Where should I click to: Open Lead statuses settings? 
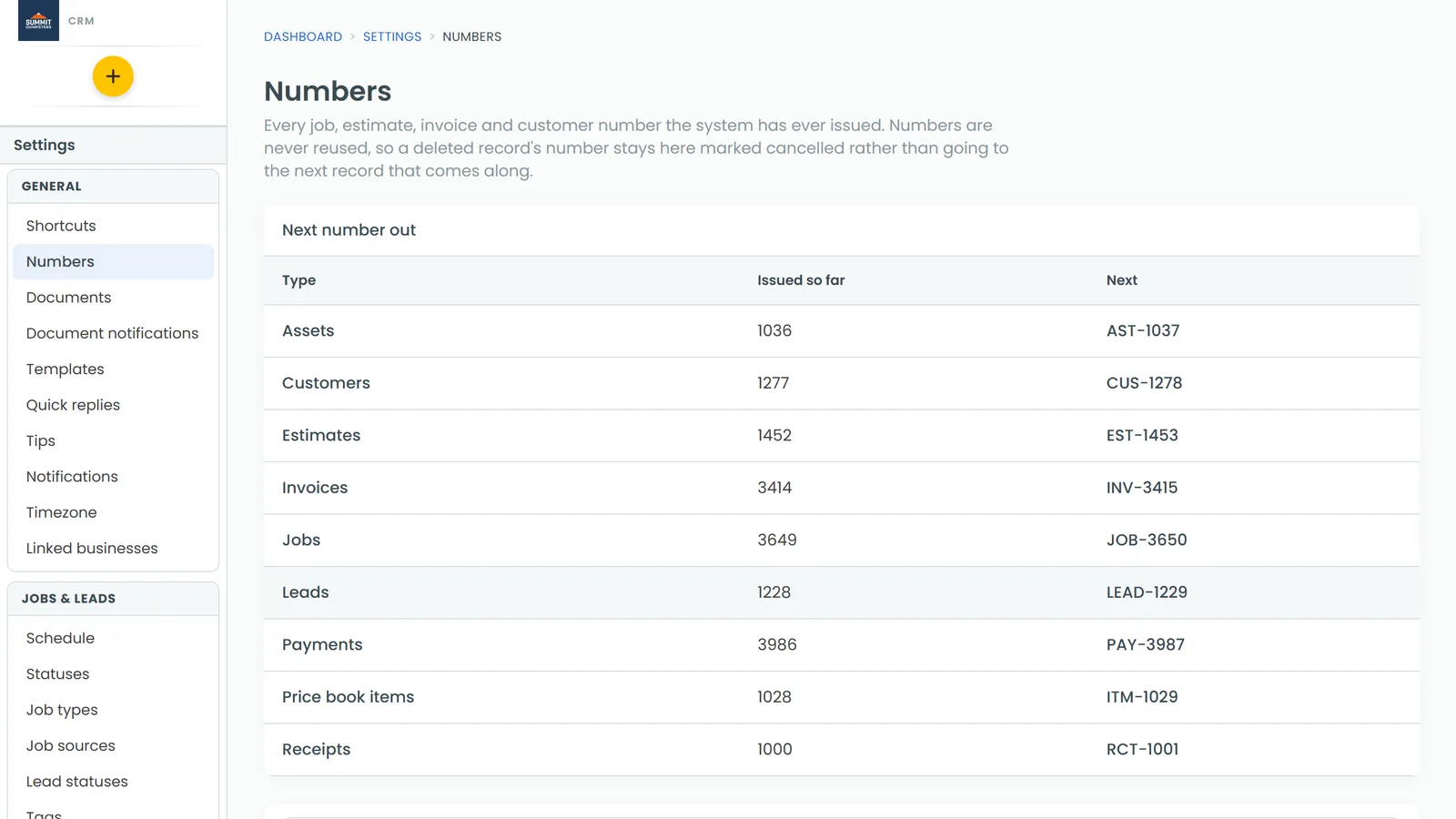point(113,782)
